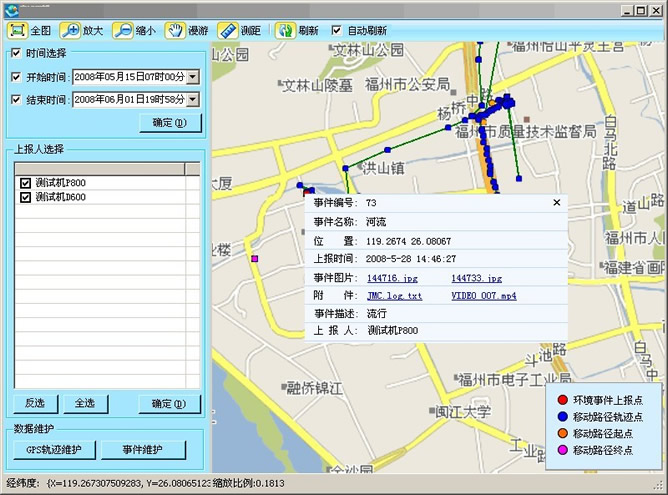Click the orange 移动路径起点 legend swatch
Image resolution: width=668 pixels, height=495 pixels.
coord(563,433)
